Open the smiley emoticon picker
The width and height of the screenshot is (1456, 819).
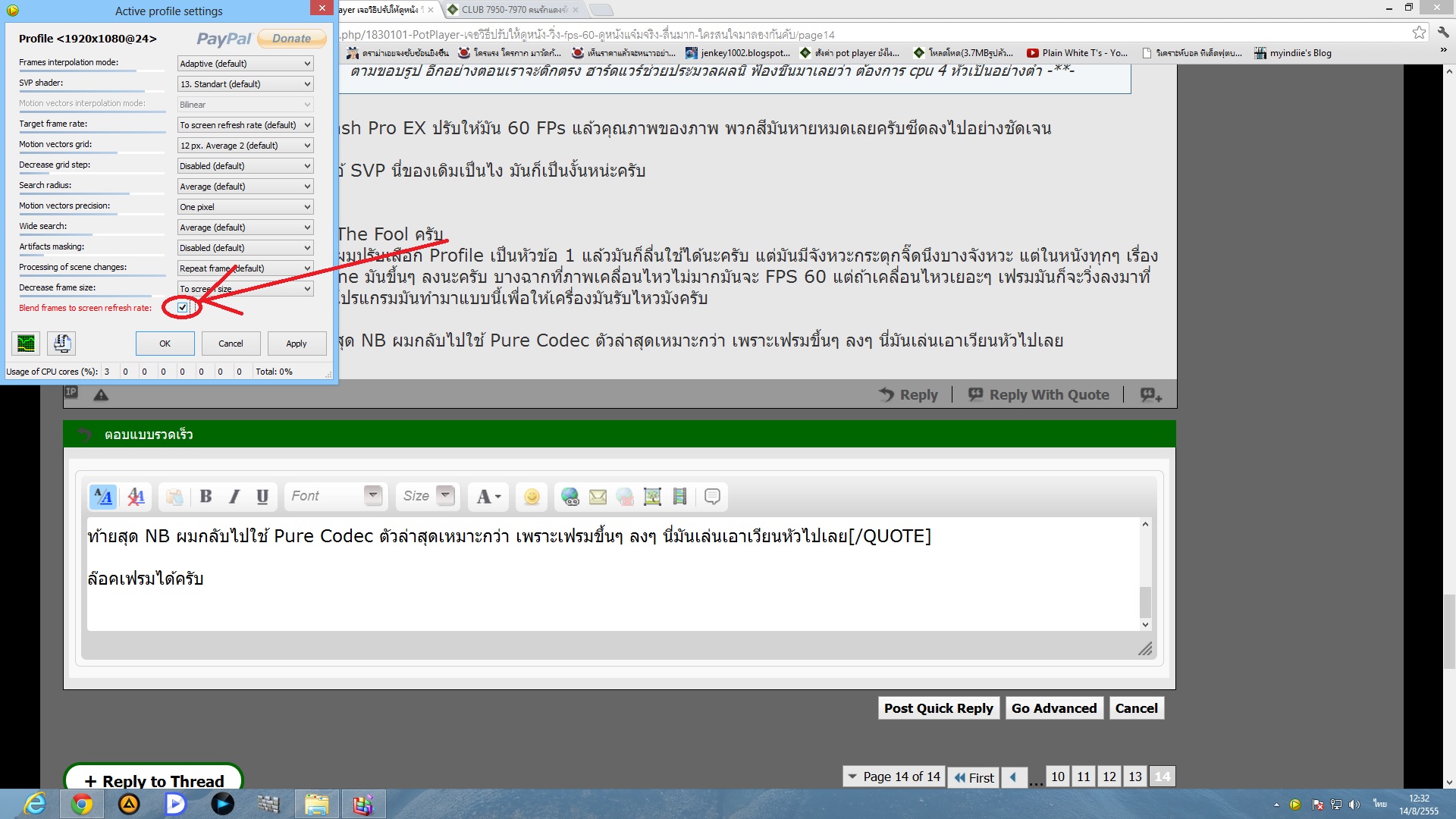[x=532, y=497]
